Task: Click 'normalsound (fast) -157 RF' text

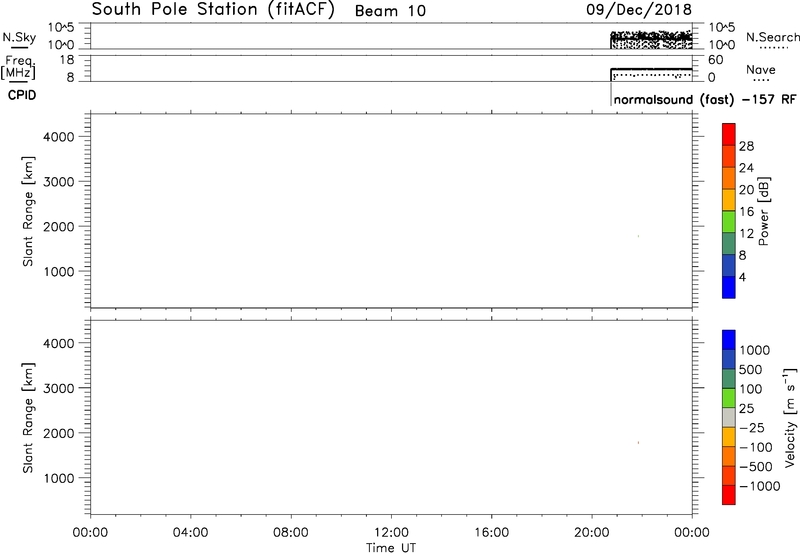Action: (705, 99)
